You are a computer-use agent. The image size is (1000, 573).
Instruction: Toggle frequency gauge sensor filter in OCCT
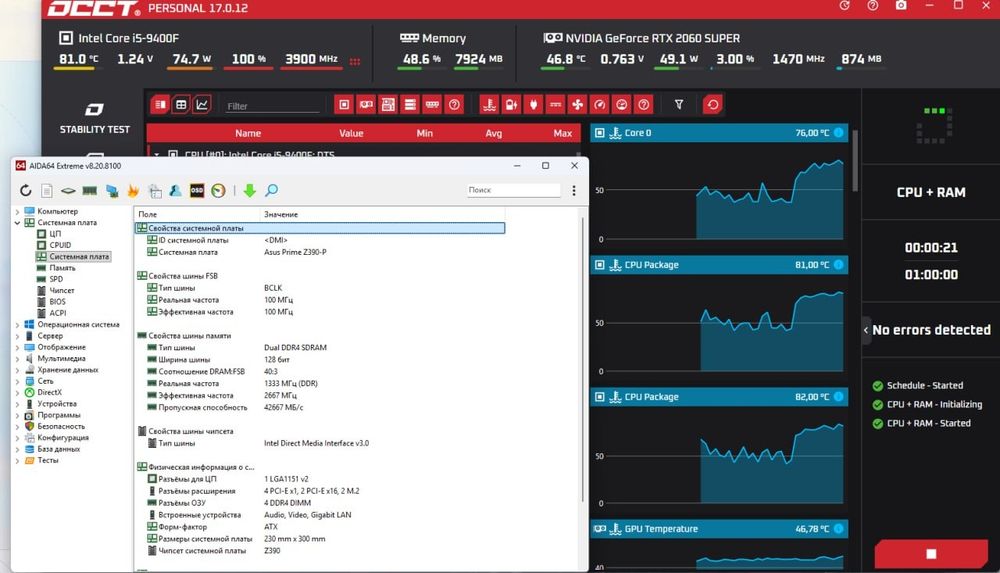pyautogui.click(x=599, y=105)
